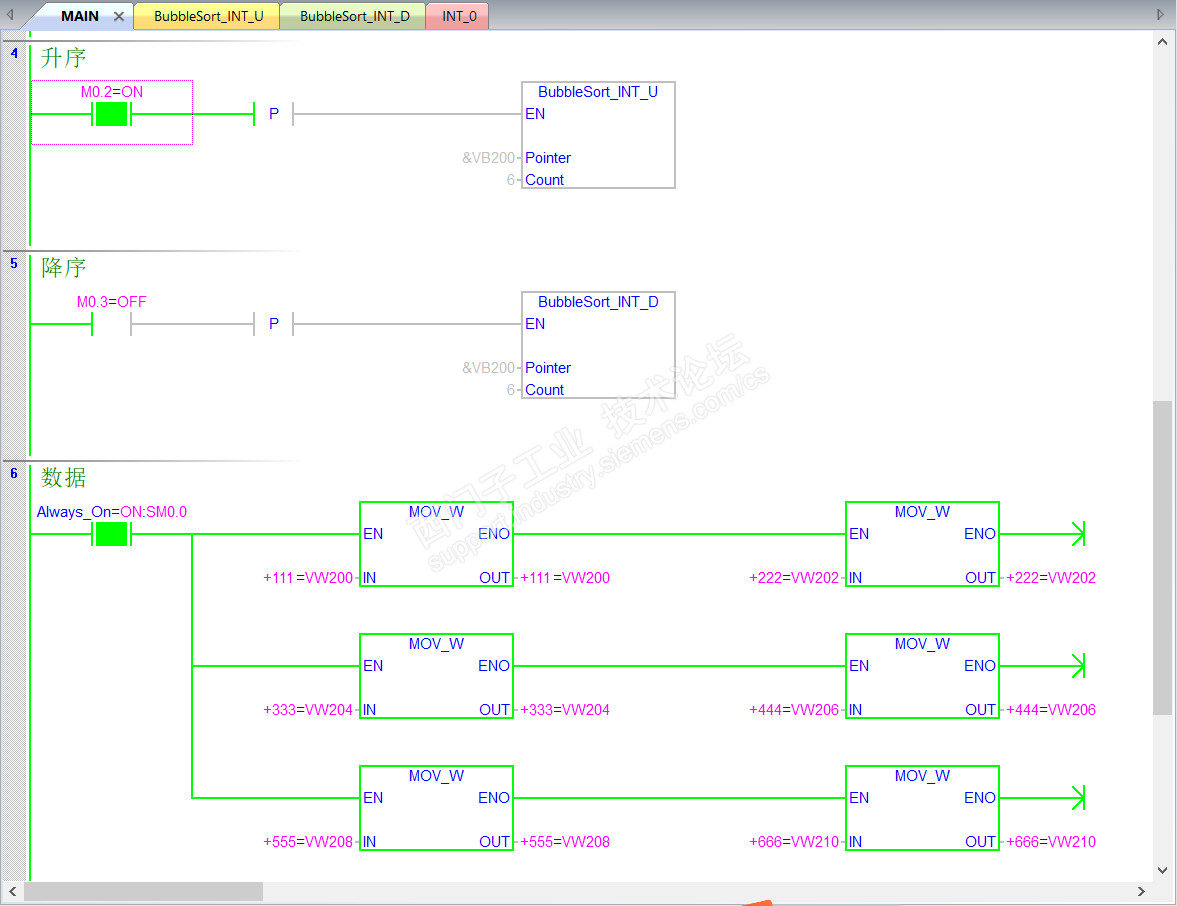The height and width of the screenshot is (906, 1177).
Task: Switch to the MAIN tab
Action: [x=79, y=16]
